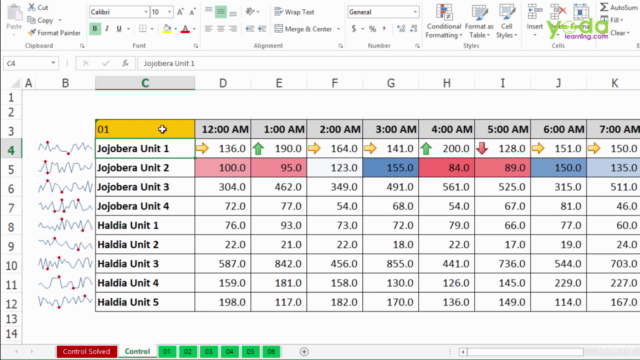Screen dimensions: 640x360
Task: Open Conditional Formatting menu
Action: click(444, 21)
